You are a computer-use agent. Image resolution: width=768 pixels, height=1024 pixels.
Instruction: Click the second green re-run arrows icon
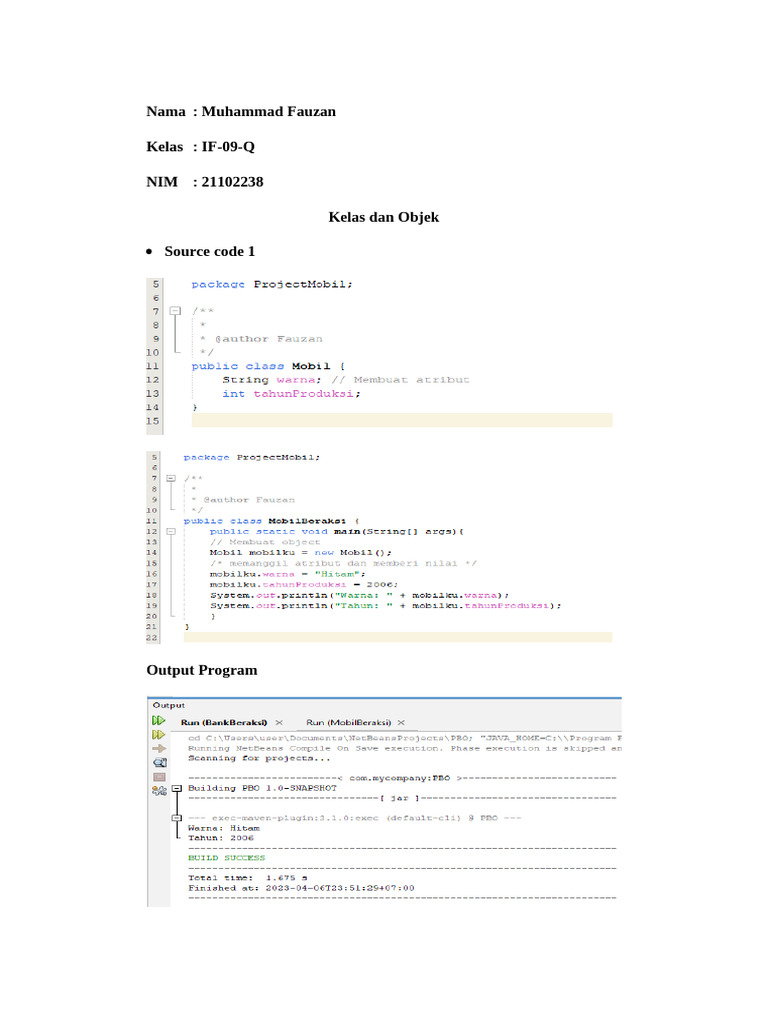(x=158, y=737)
